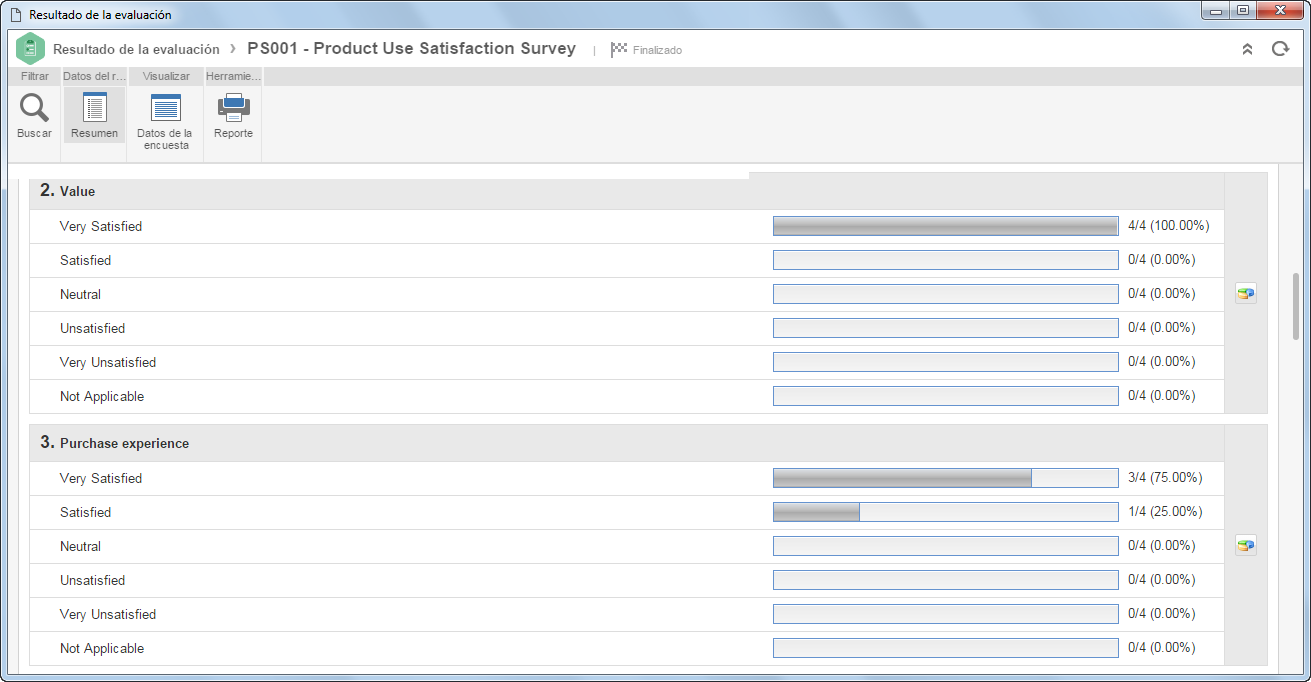Click the 3/4 (75.00%) result value

click(x=1164, y=478)
